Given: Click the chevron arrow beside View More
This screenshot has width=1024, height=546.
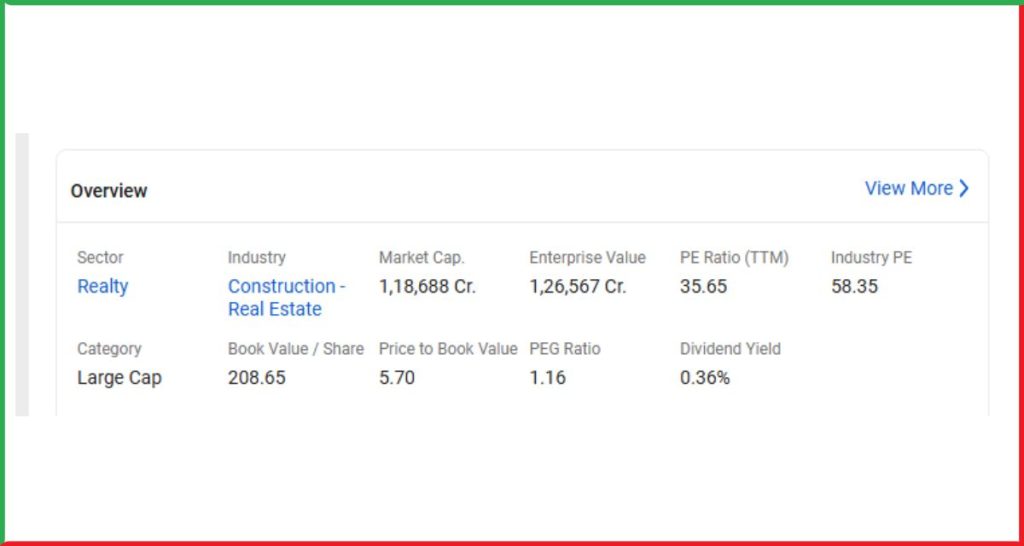Looking at the screenshot, I should pyautogui.click(x=964, y=189).
